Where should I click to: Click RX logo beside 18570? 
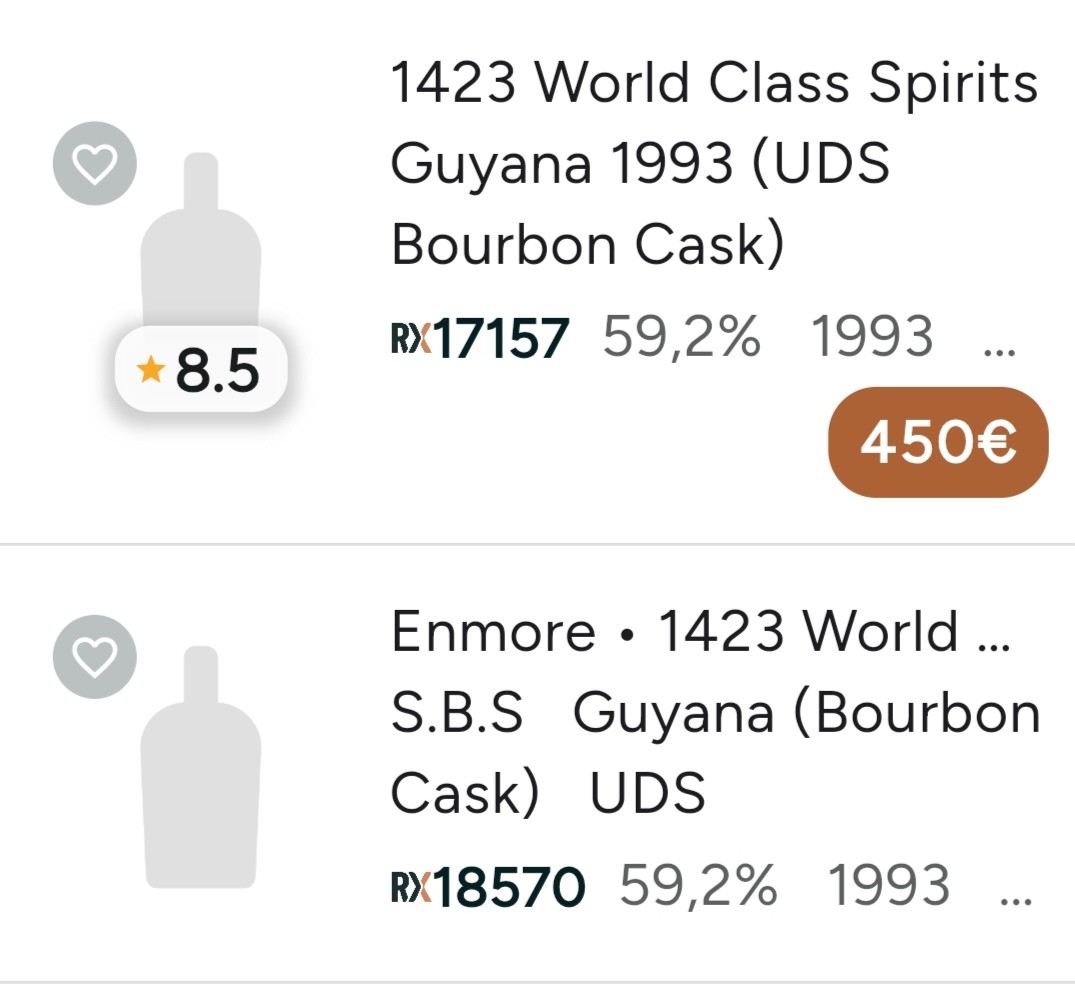coord(411,886)
